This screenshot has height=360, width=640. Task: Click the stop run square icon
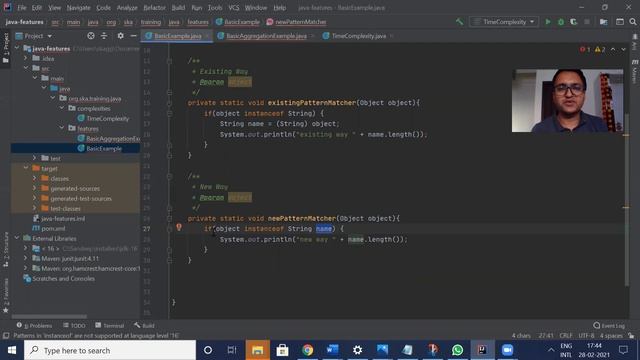click(x=587, y=22)
